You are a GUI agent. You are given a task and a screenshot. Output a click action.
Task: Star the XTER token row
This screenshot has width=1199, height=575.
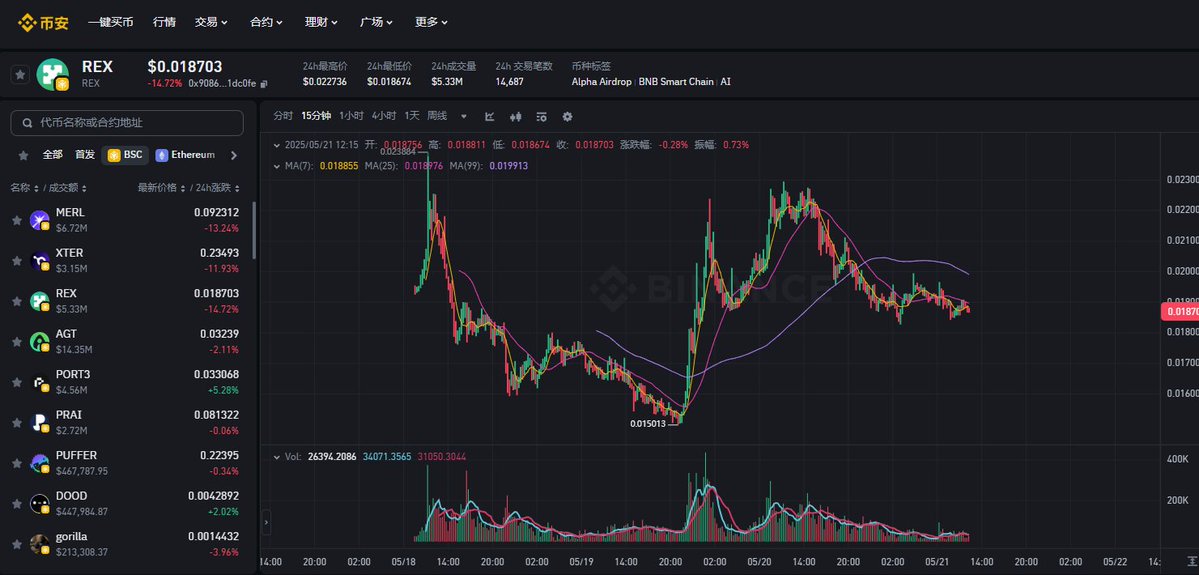[17, 261]
